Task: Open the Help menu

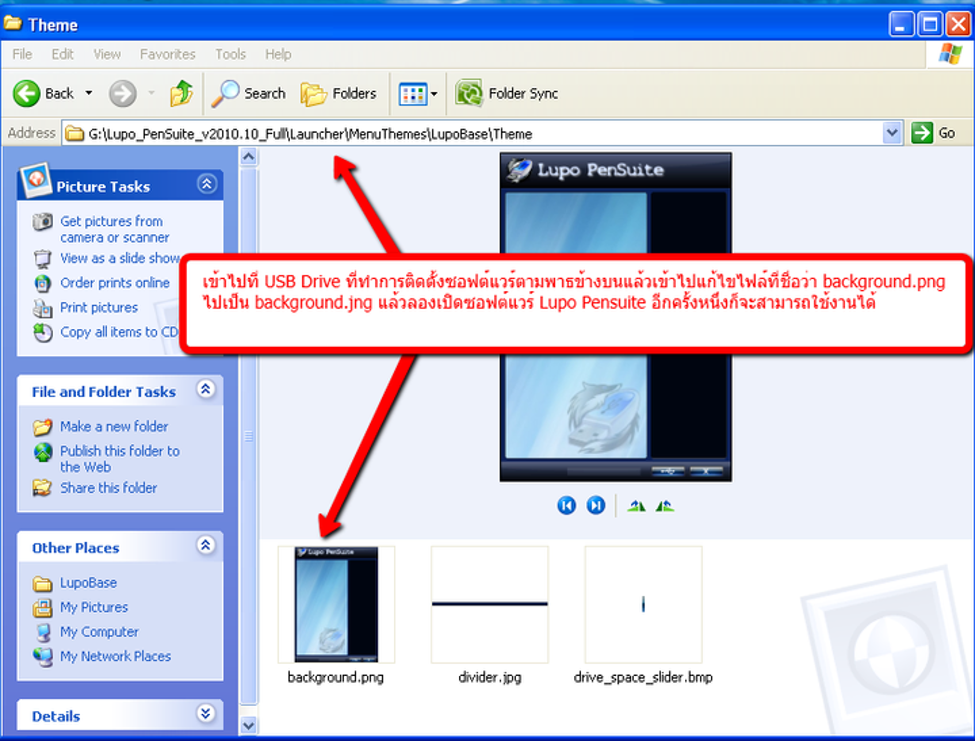Action: click(x=278, y=54)
